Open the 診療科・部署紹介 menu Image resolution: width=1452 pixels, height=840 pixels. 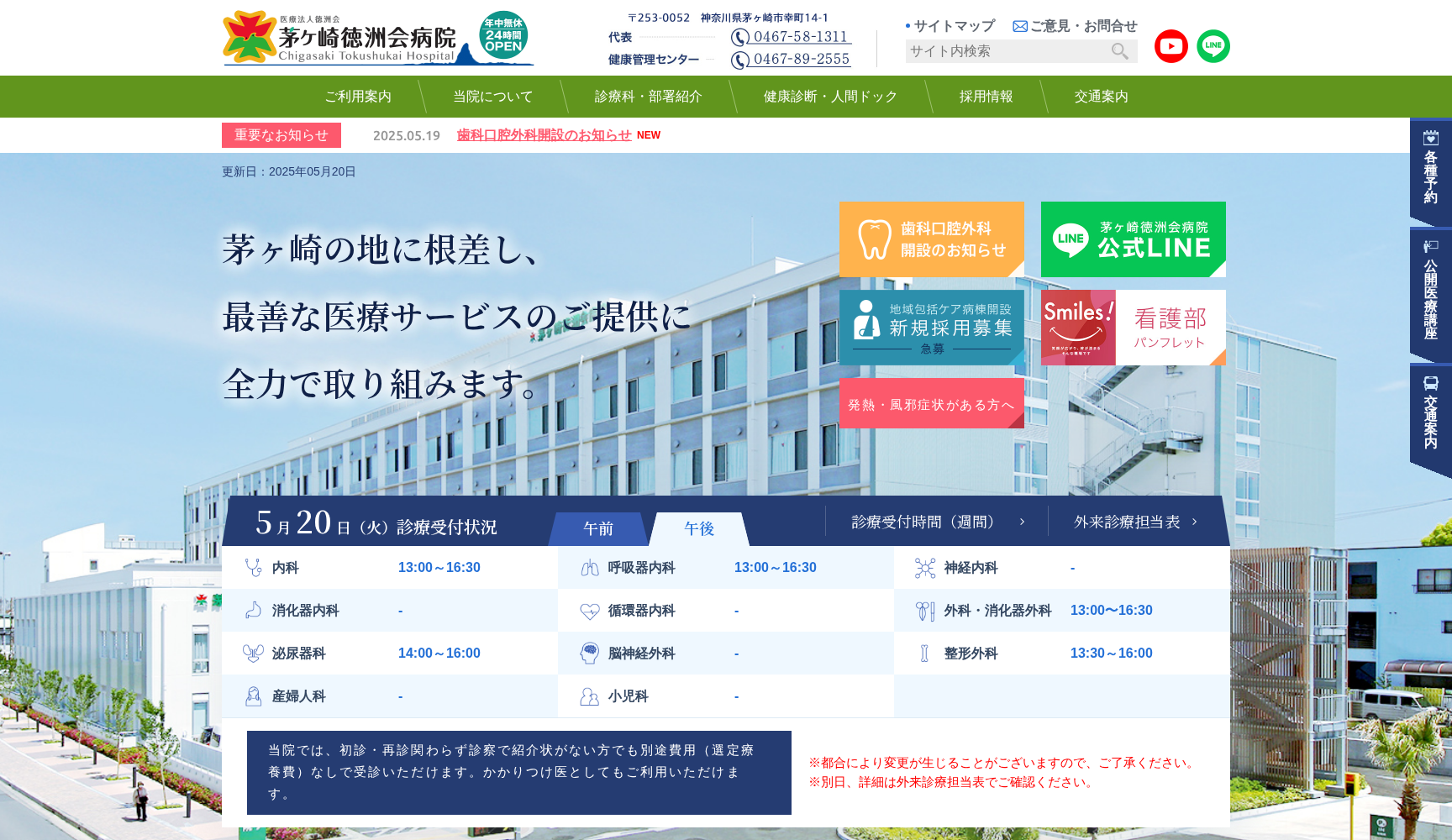pos(648,97)
